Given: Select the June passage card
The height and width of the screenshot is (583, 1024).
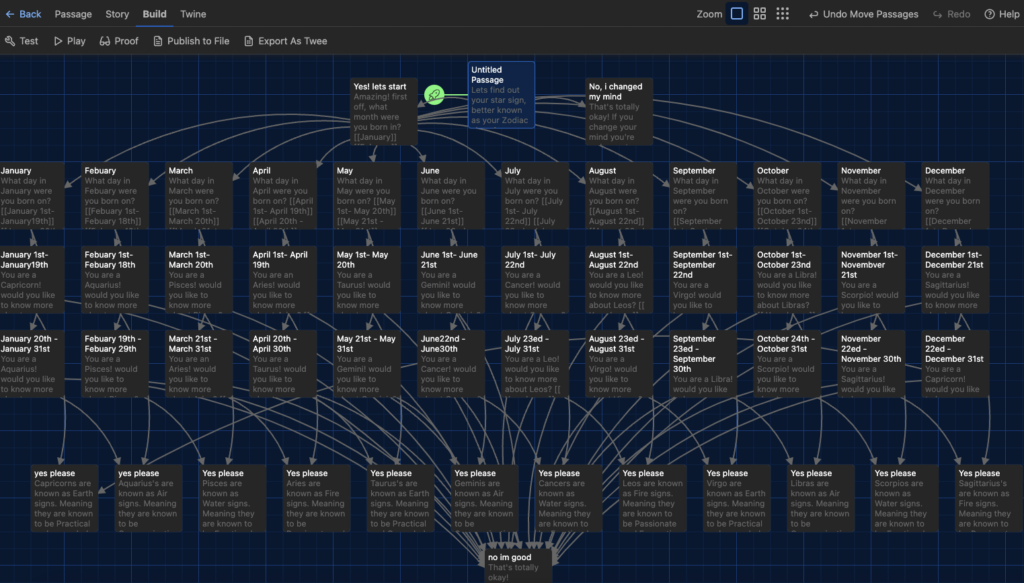Looking at the screenshot, I should click(x=451, y=196).
